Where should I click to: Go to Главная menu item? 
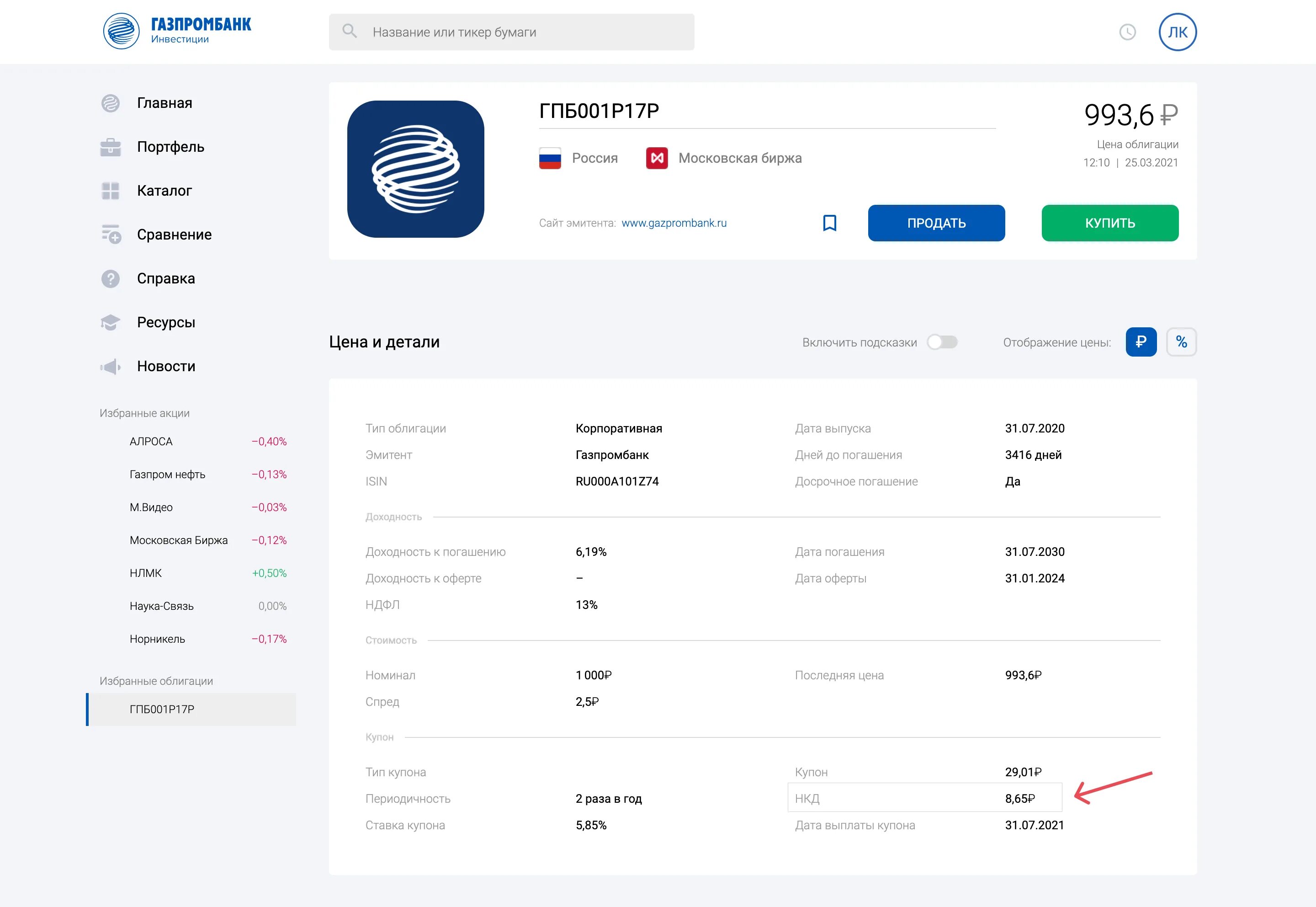164,103
